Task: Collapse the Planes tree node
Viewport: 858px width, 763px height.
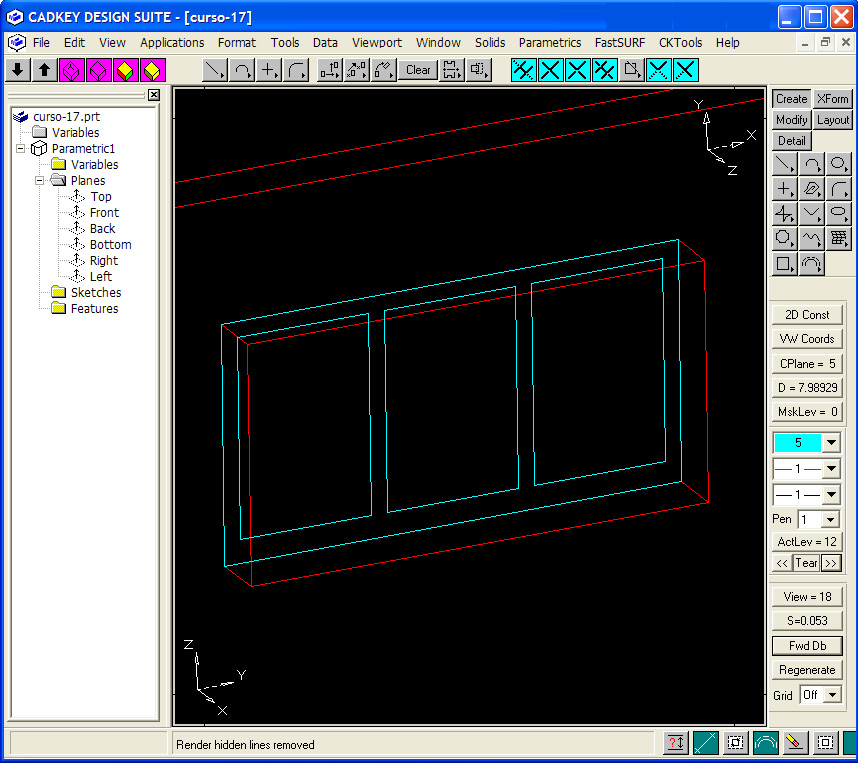Action: click(40, 181)
